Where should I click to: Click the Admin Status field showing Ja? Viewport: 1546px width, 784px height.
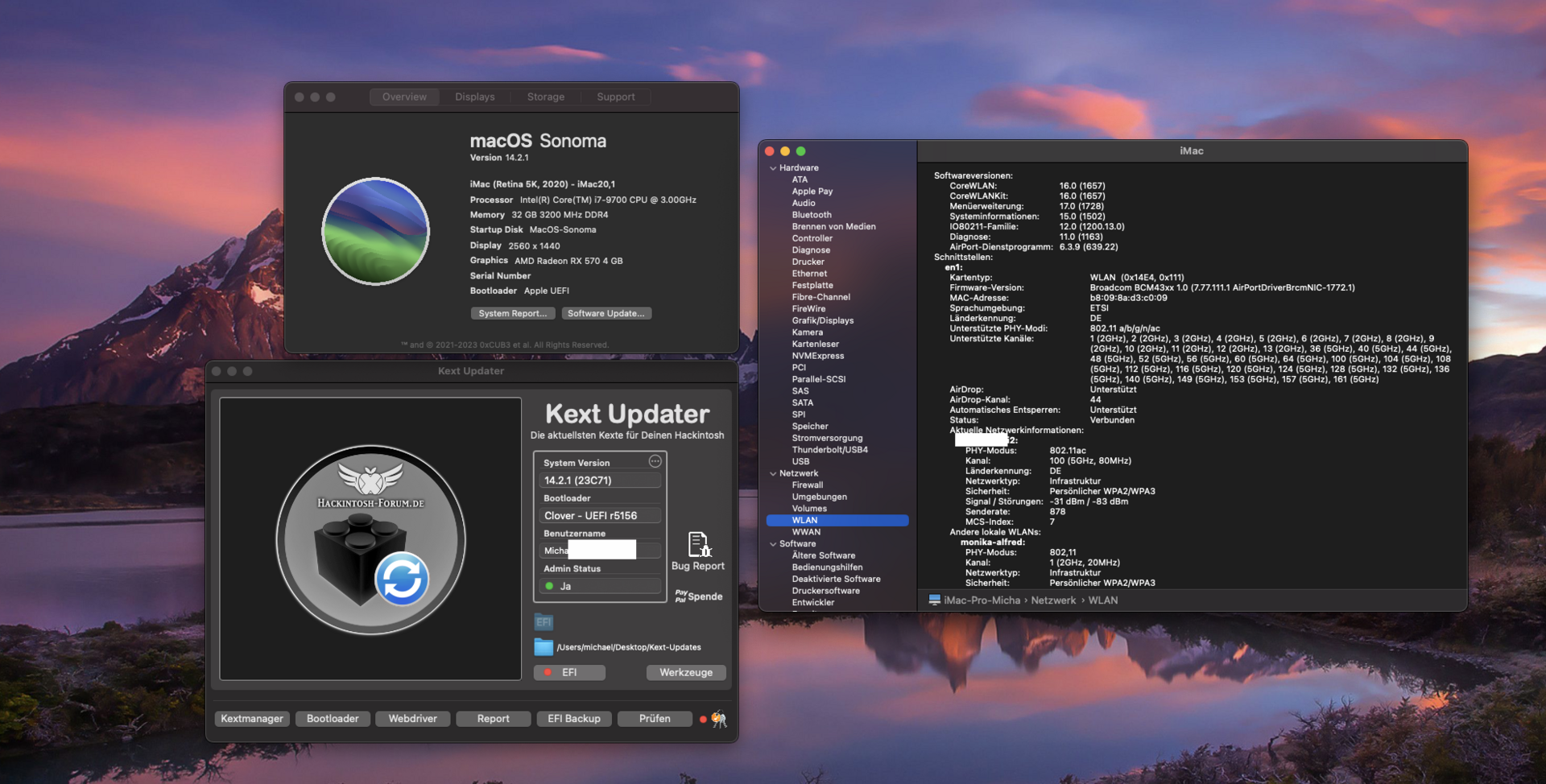601,586
